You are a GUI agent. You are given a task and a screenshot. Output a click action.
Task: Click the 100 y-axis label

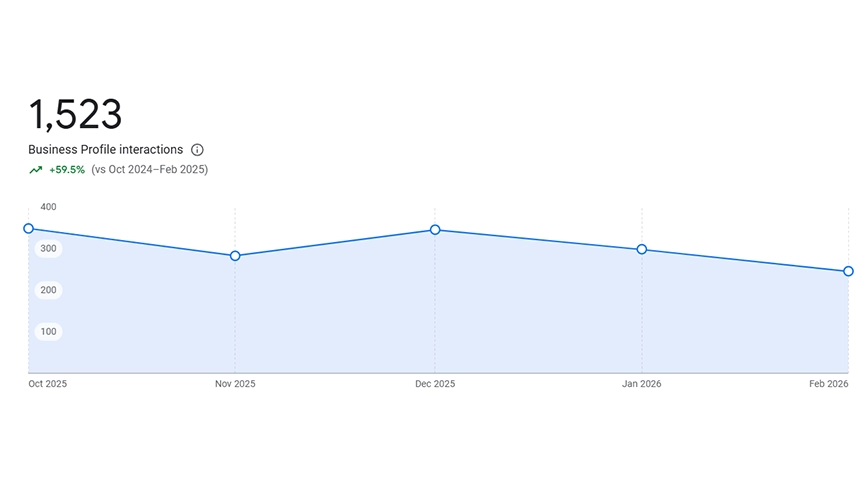point(48,331)
